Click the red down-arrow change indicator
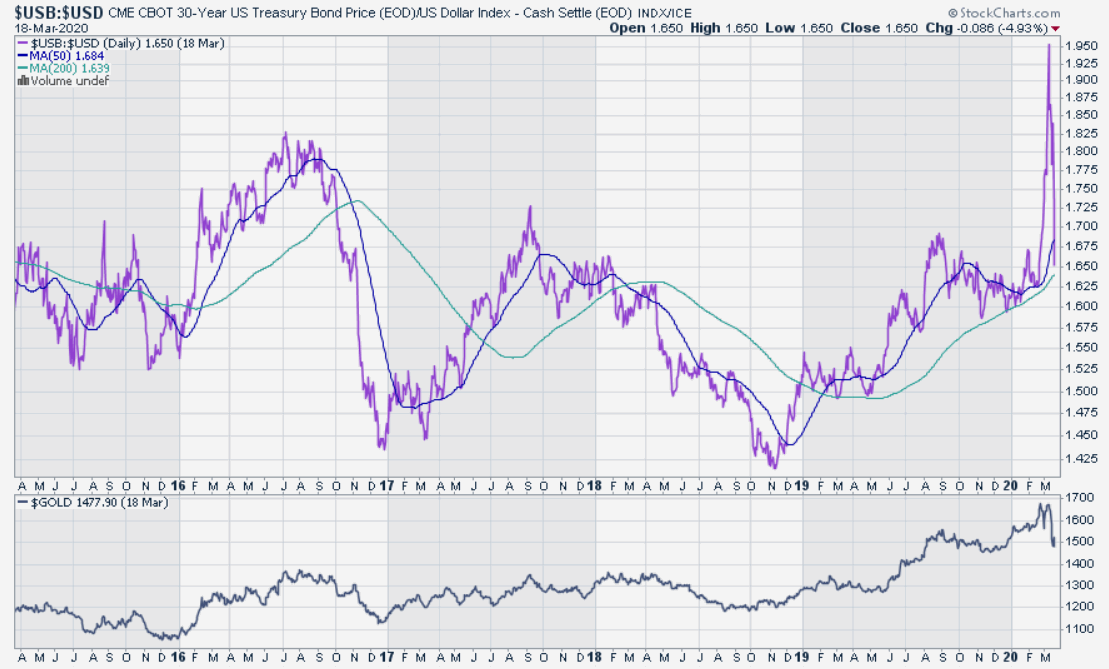1109x669 pixels. pyautogui.click(x=1056, y=29)
